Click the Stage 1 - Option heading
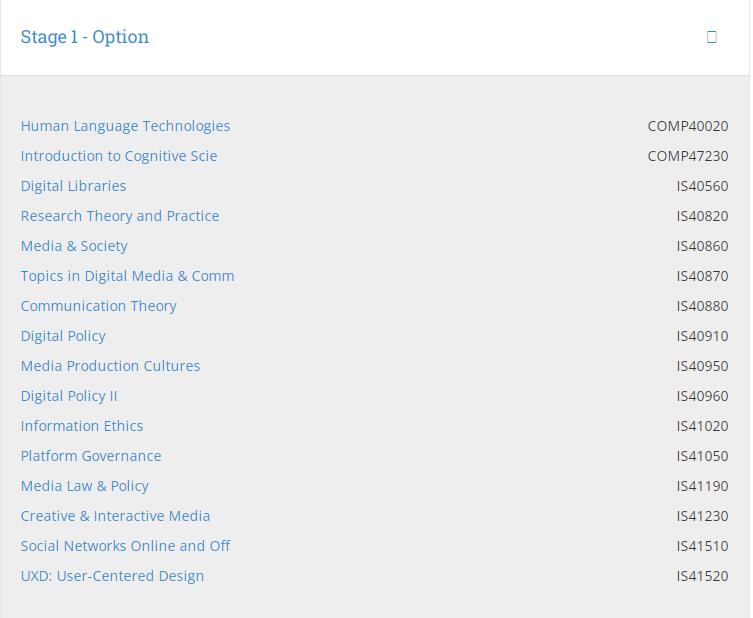 (x=85, y=37)
